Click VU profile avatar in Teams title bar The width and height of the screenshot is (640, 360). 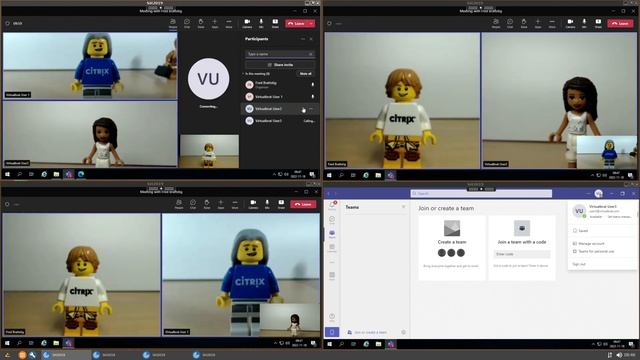pyautogui.click(x=599, y=193)
